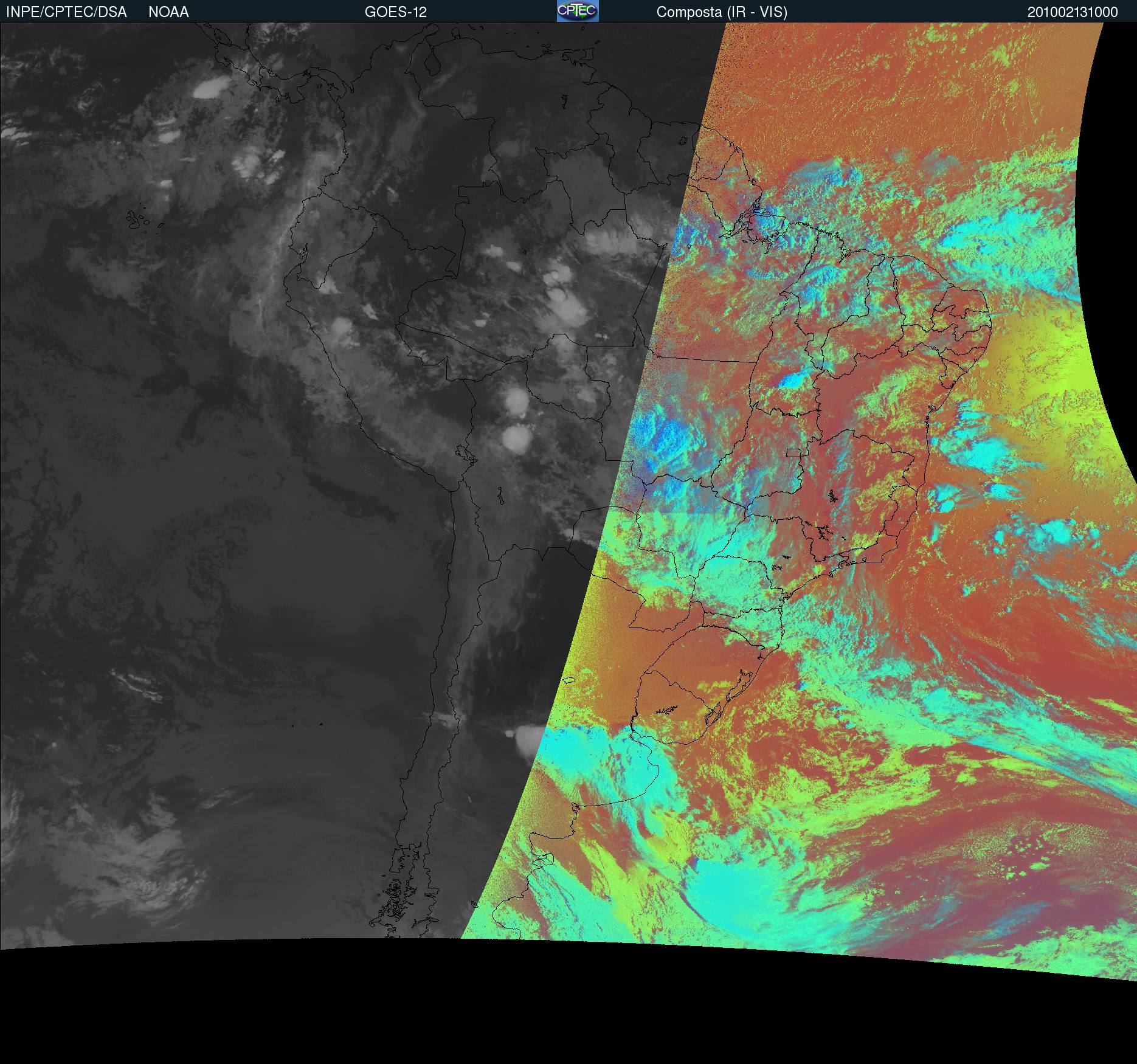Select the 201002131000 timestamp
This screenshot has width=1137, height=1064.
[1073, 12]
